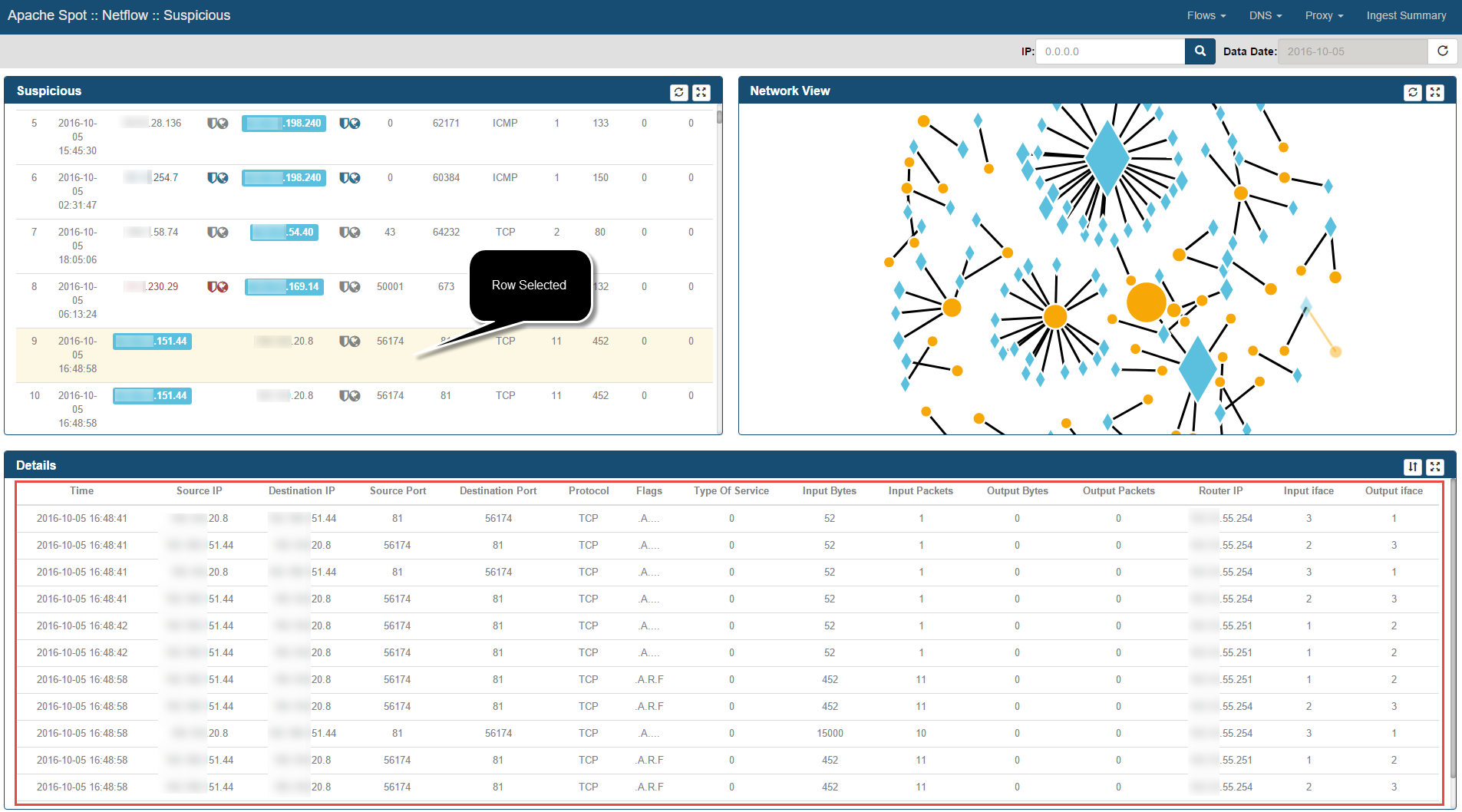1462x812 pixels.
Task: Reload data with the Data Date refresh icon
Action: [1443, 51]
